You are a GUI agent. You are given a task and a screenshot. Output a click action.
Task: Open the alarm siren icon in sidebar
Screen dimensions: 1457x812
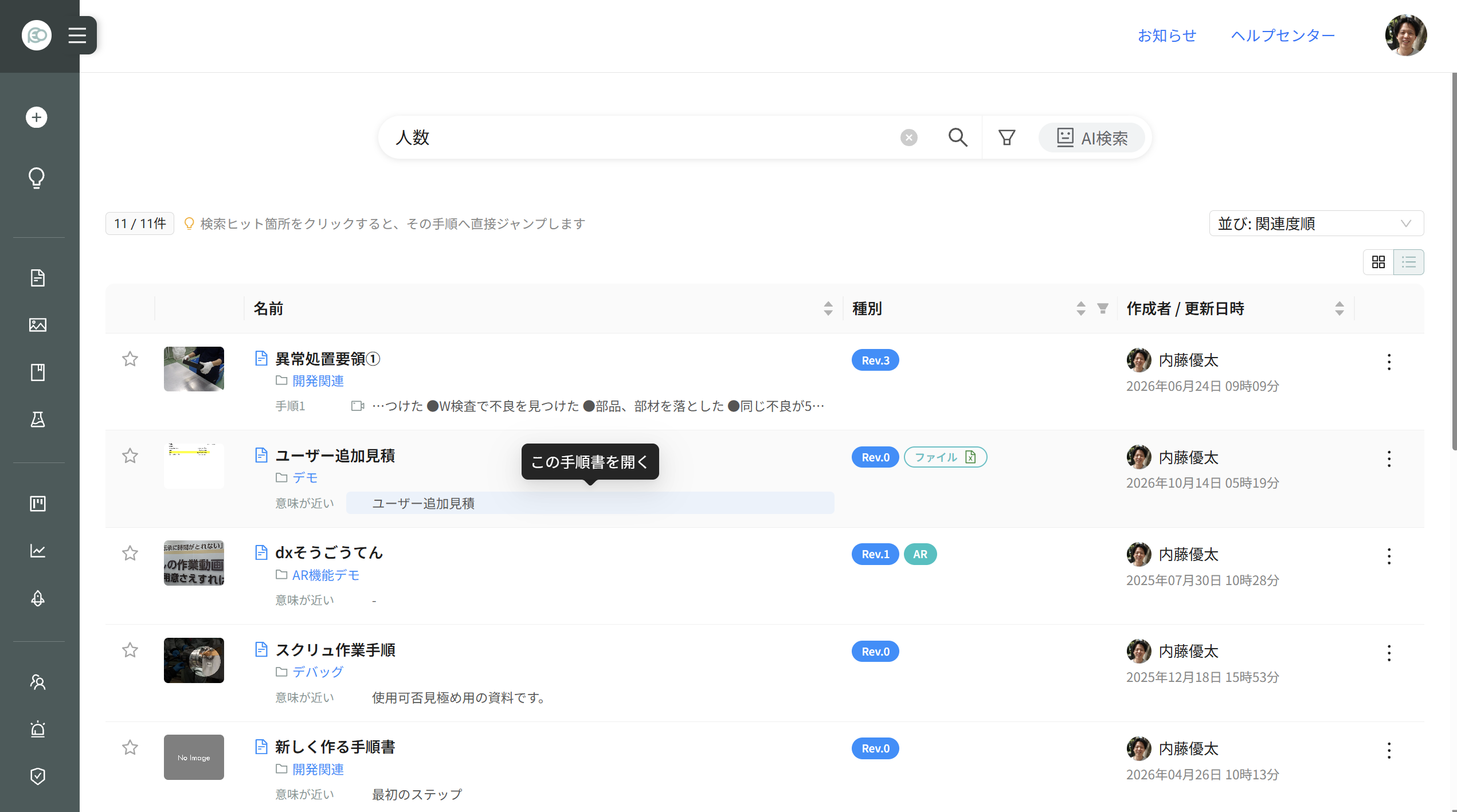tap(38, 729)
